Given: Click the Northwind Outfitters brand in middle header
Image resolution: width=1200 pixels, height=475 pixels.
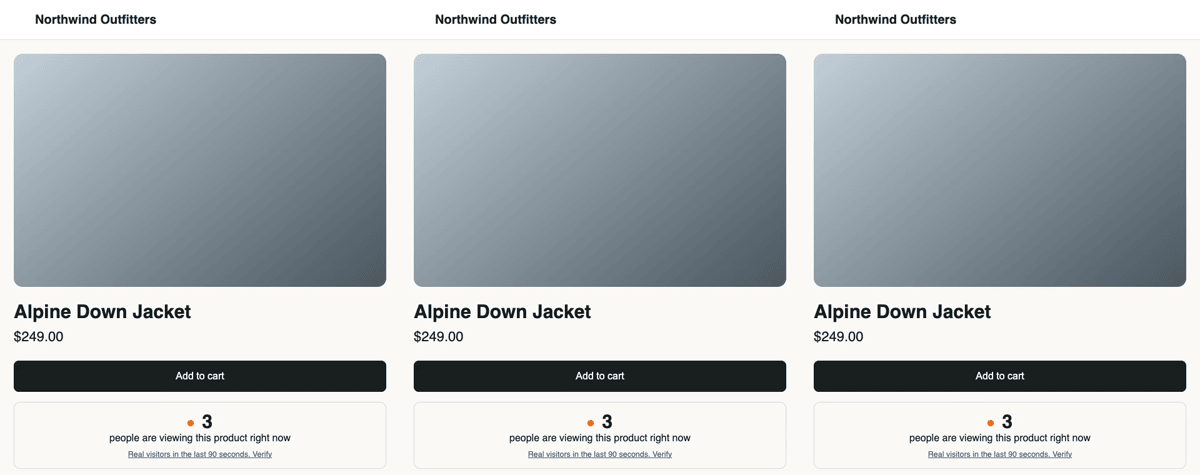Looking at the screenshot, I should pyautogui.click(x=495, y=19).
